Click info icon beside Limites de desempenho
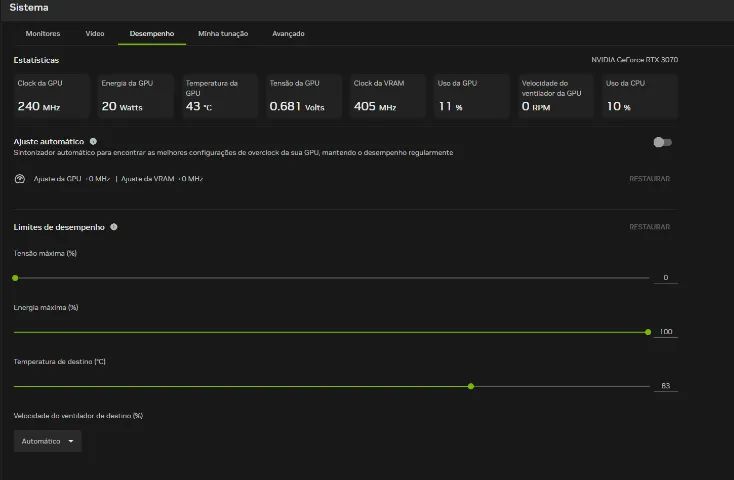The height and width of the screenshot is (480, 734). [x=114, y=227]
